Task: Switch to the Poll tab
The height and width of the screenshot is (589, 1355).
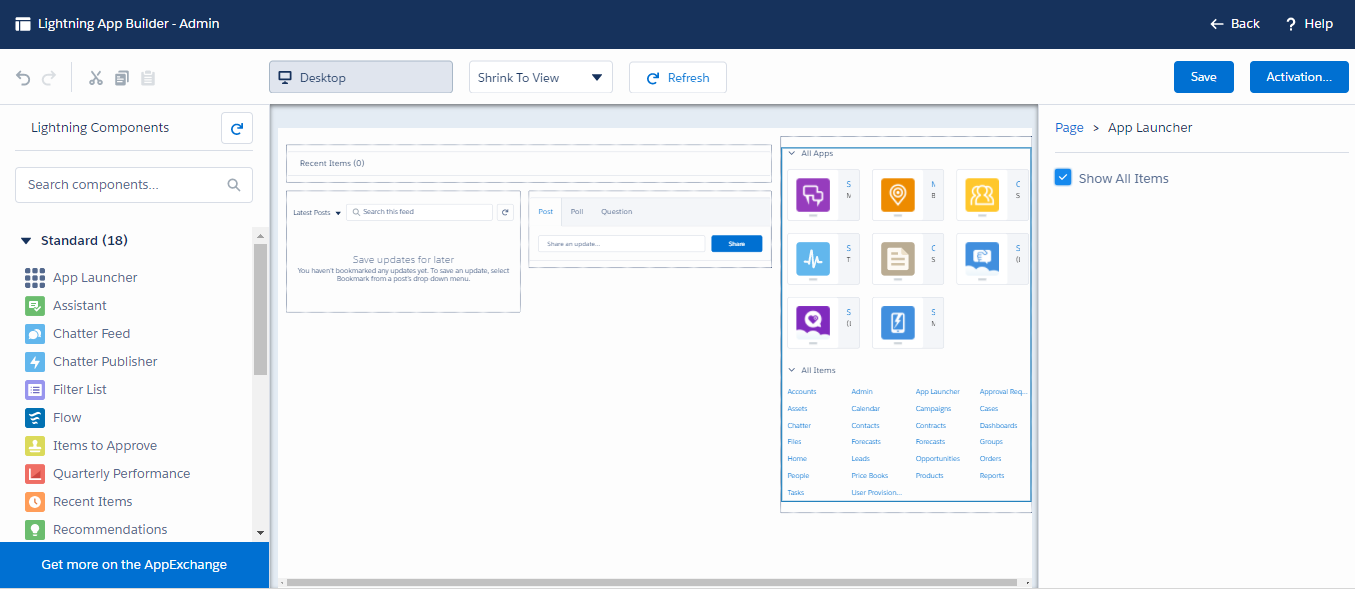Action: (577, 212)
